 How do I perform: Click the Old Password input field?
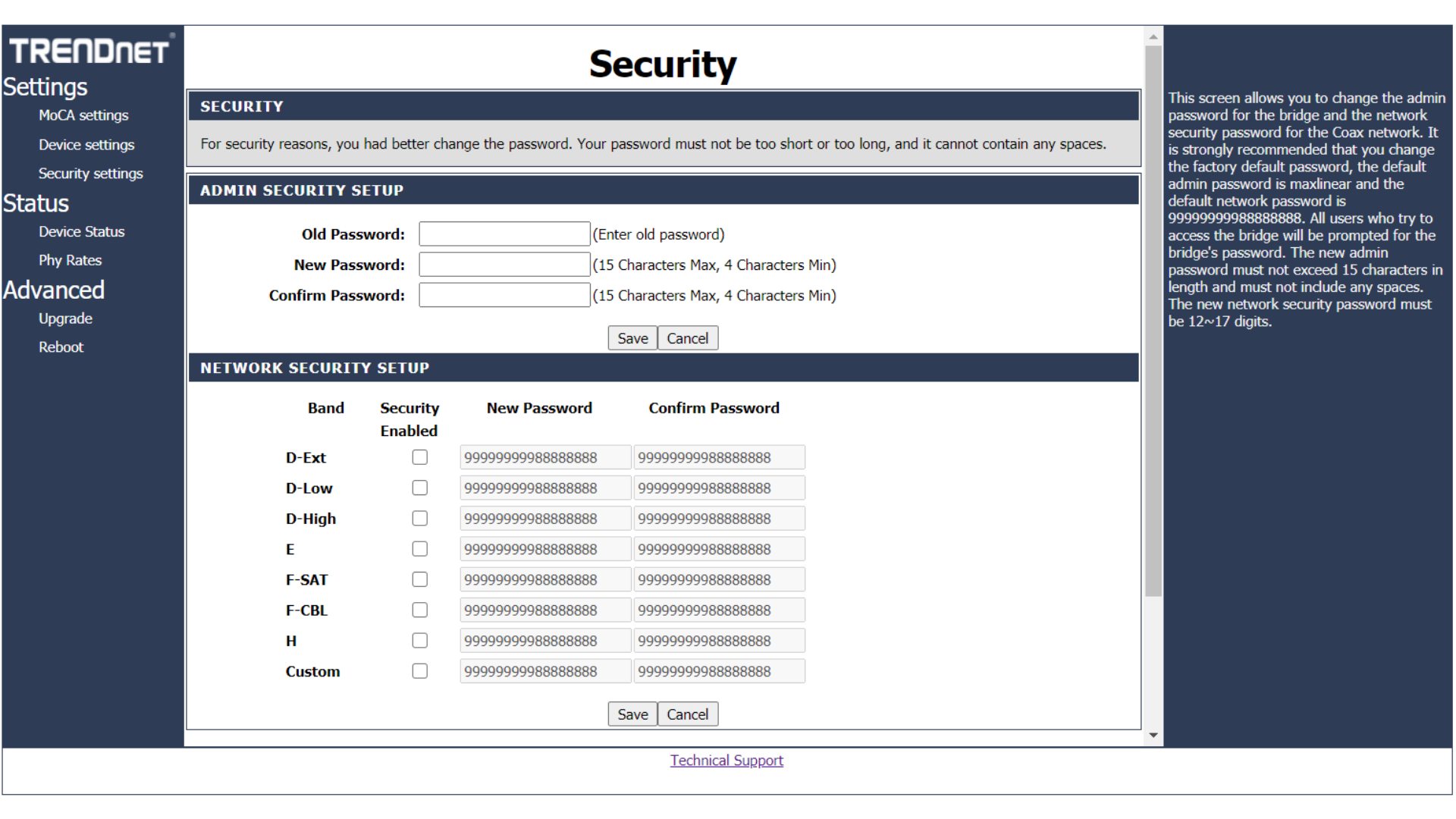(x=504, y=234)
